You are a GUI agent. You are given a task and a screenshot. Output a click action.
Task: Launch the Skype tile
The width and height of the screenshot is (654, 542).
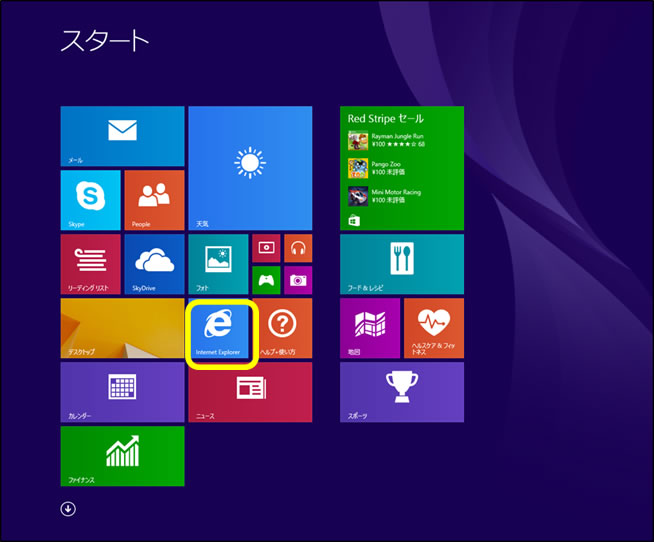91,200
